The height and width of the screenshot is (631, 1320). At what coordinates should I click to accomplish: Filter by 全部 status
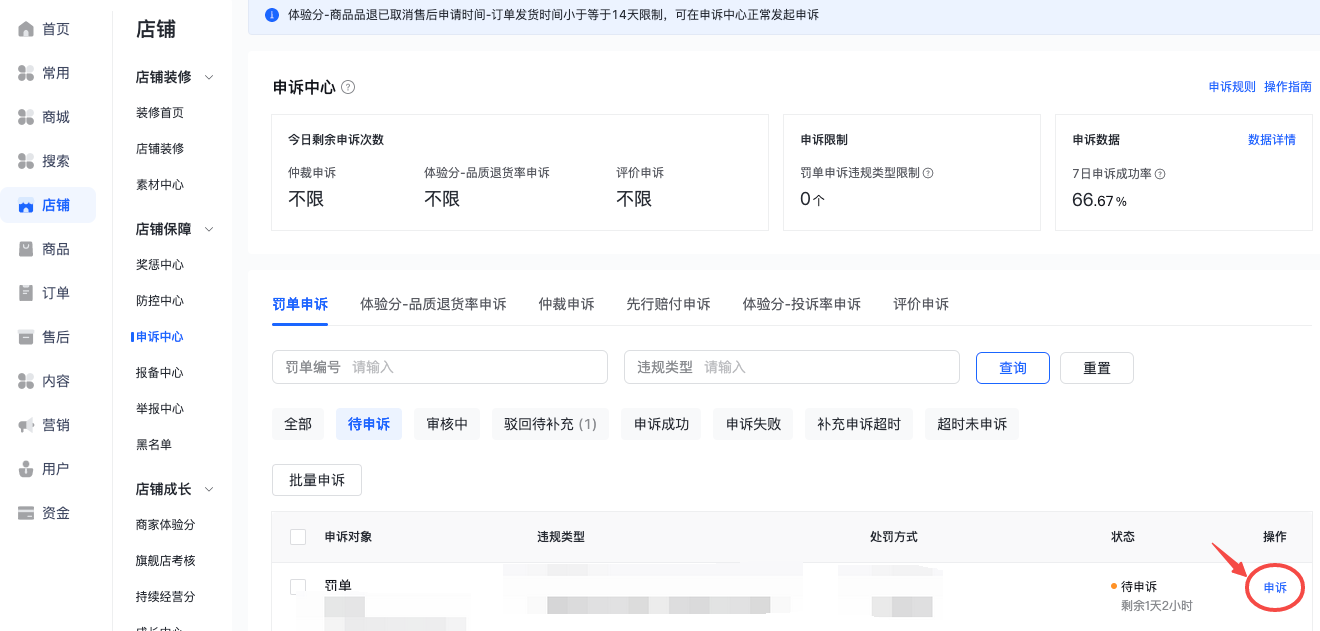coord(298,424)
